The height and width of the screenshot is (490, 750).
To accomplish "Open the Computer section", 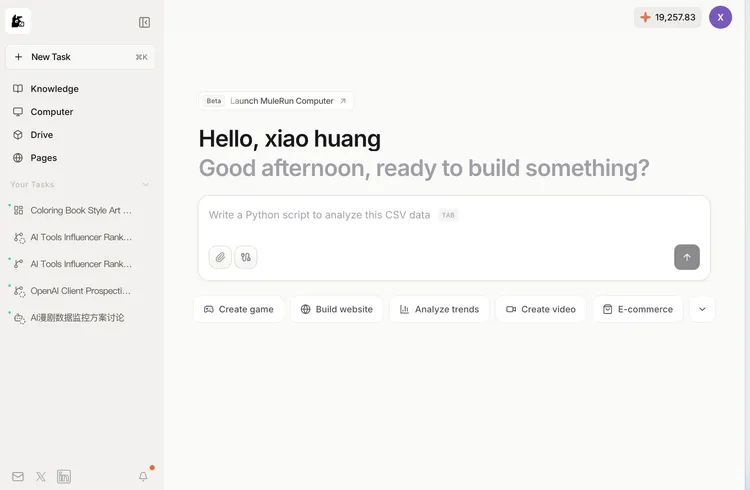I will point(51,112).
